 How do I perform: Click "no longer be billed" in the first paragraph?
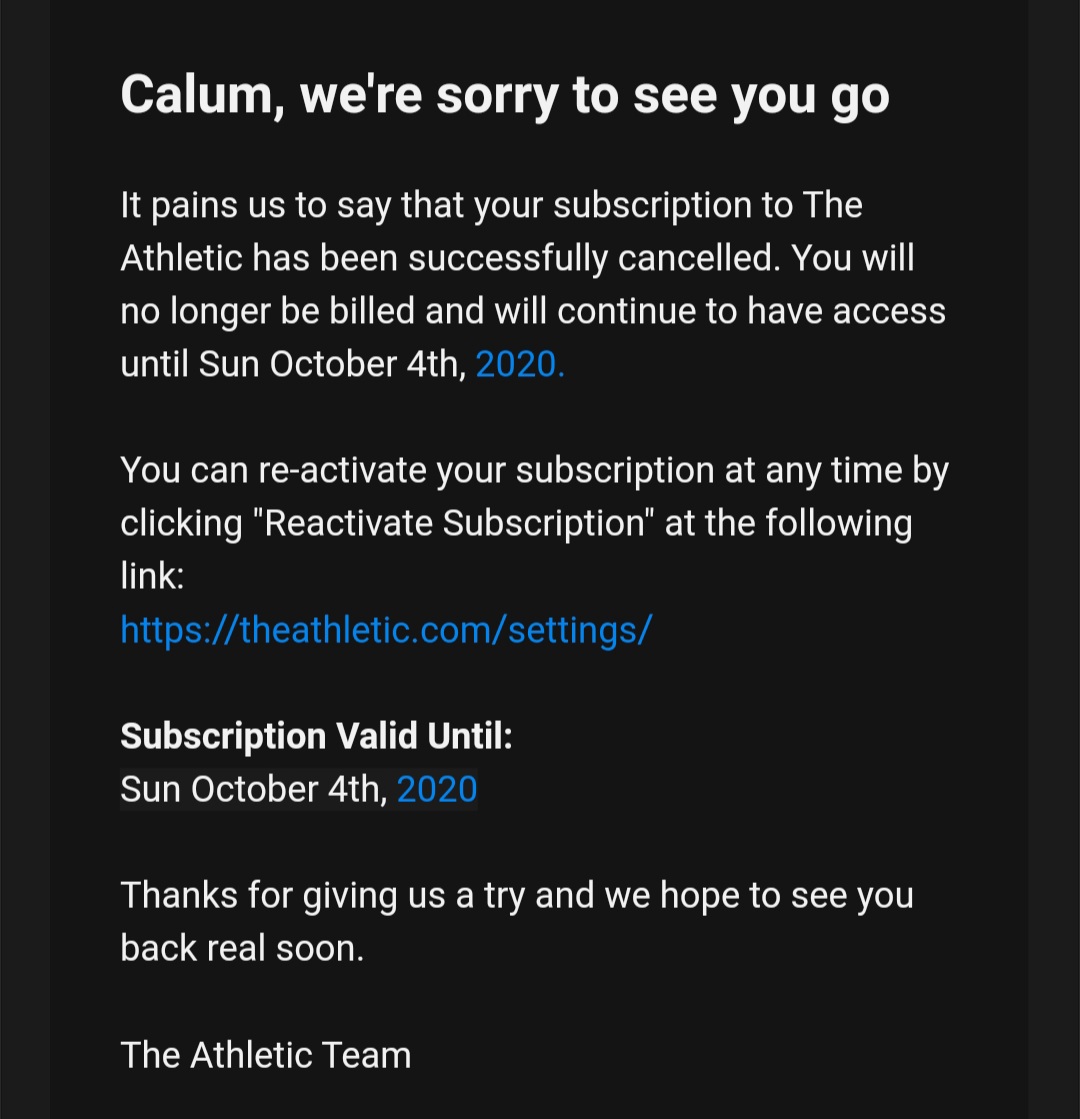coord(267,311)
